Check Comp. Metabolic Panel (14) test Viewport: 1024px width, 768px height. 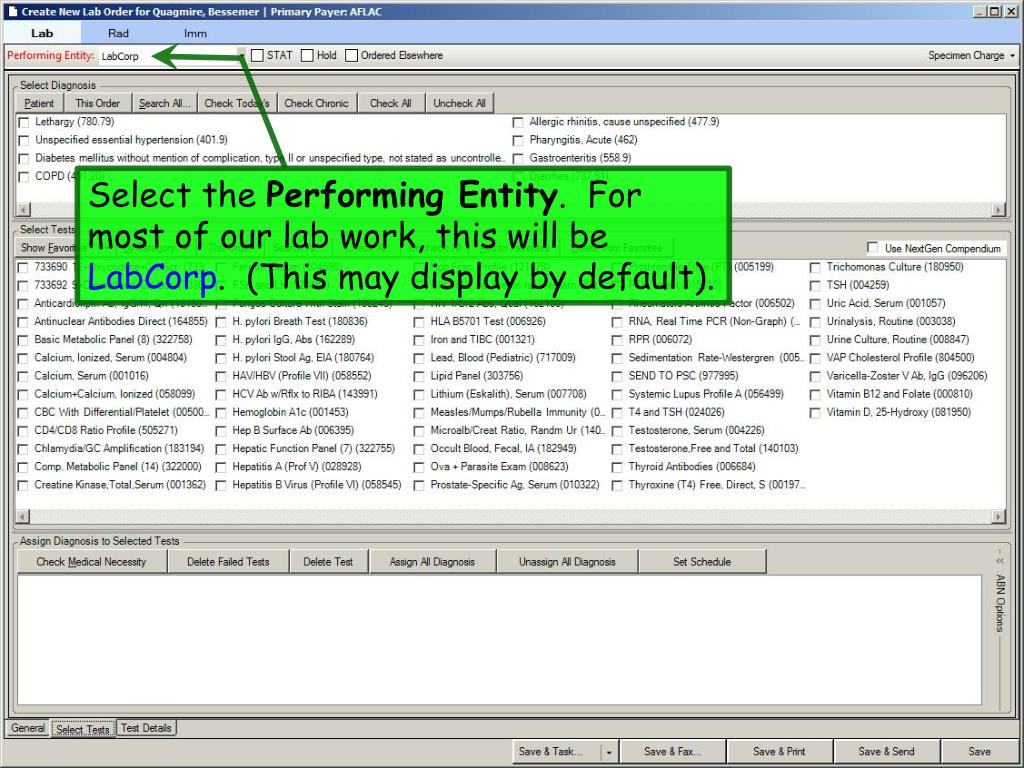coord(23,467)
